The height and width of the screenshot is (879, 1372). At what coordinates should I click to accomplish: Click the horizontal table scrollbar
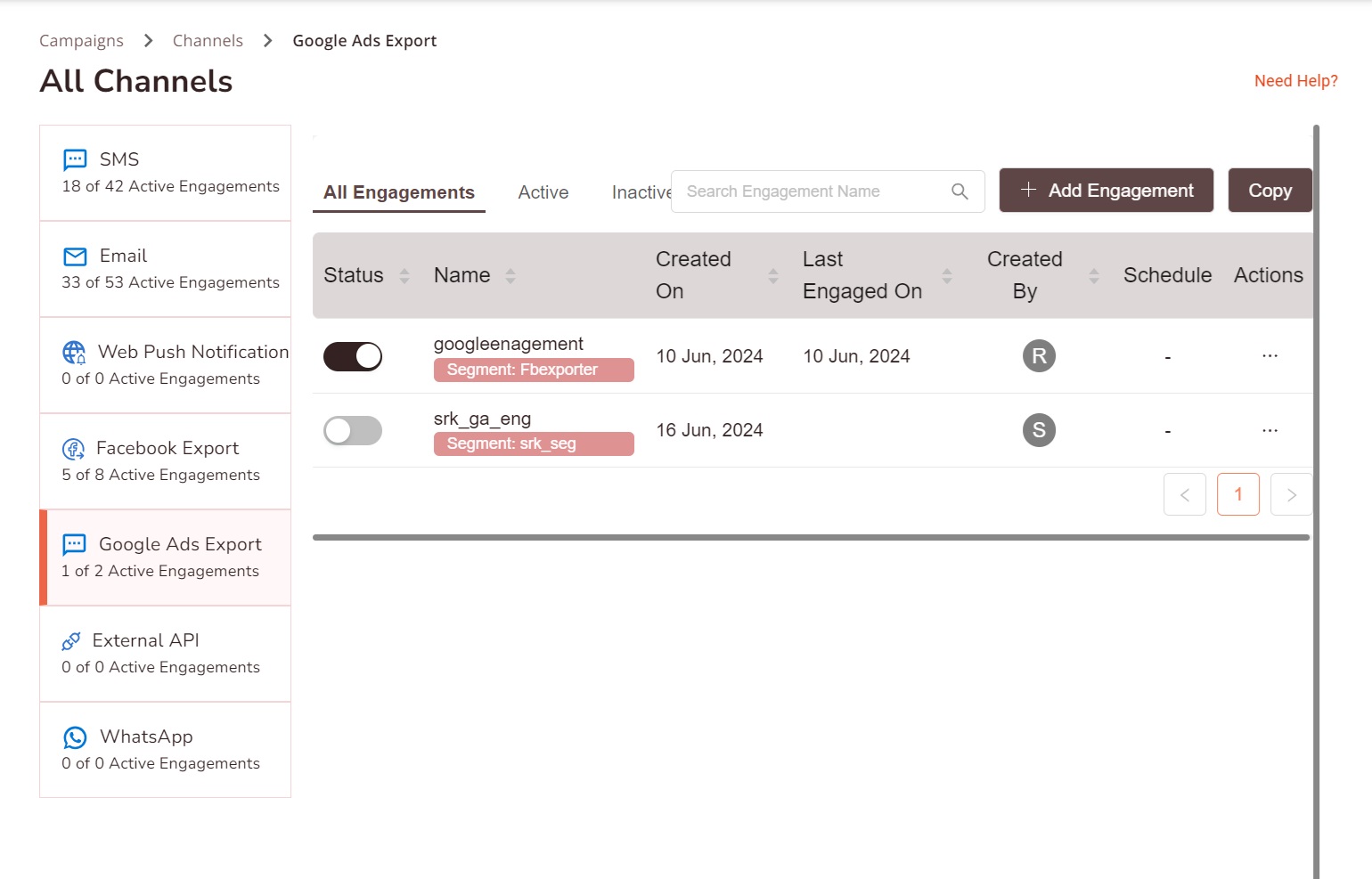(x=811, y=538)
